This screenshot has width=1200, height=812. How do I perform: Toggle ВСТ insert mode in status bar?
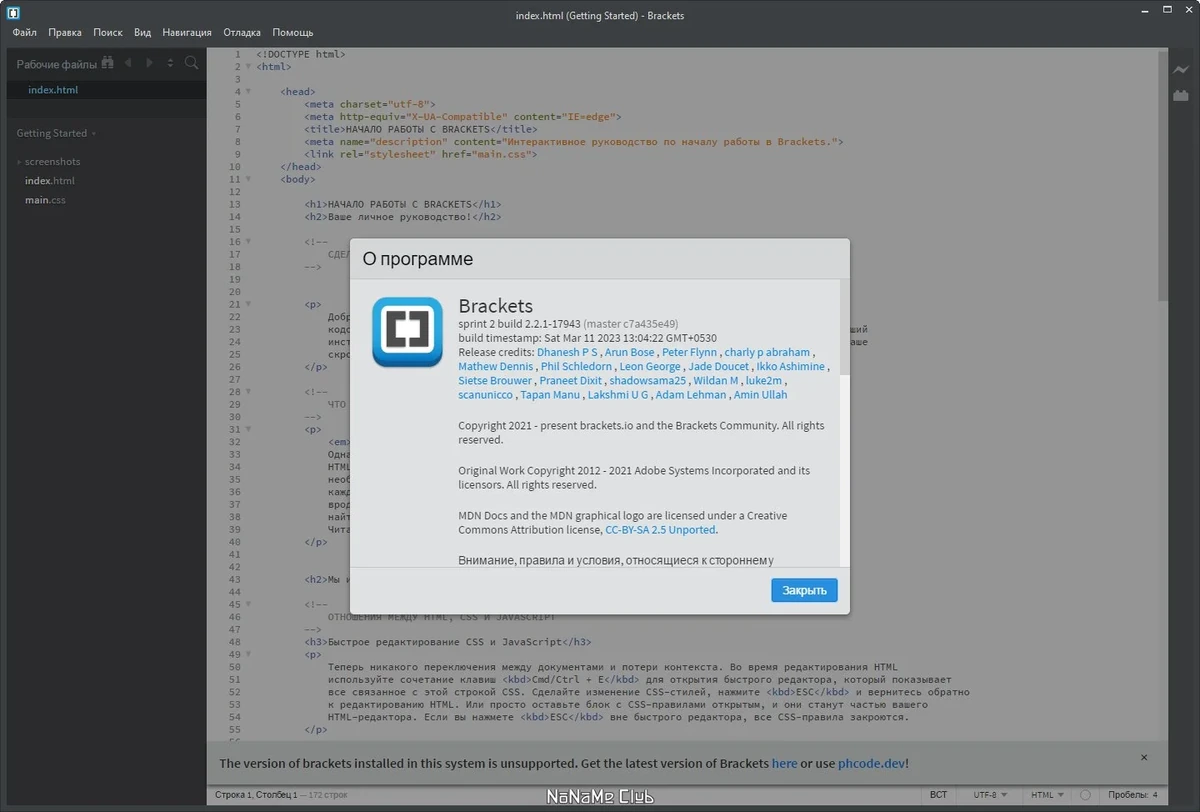(938, 795)
